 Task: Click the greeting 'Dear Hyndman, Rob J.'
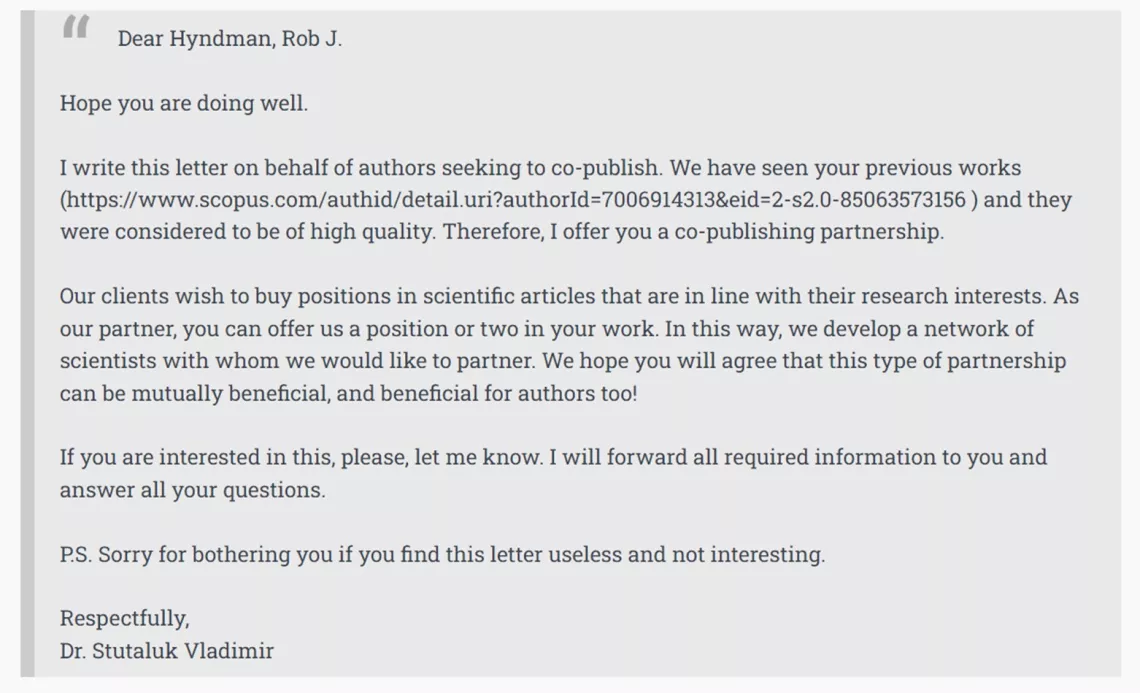pos(229,39)
